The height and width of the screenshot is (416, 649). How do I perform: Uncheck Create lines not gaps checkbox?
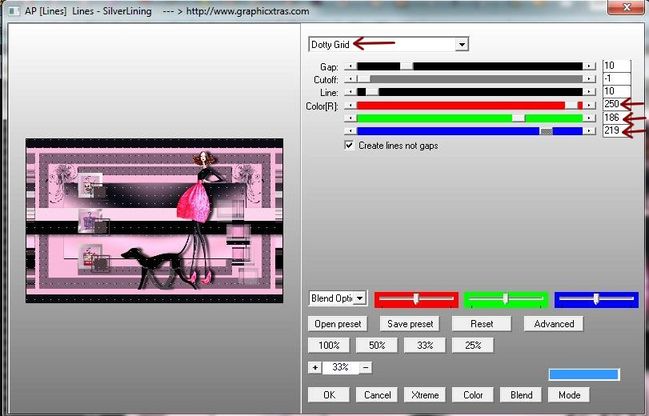[349, 145]
